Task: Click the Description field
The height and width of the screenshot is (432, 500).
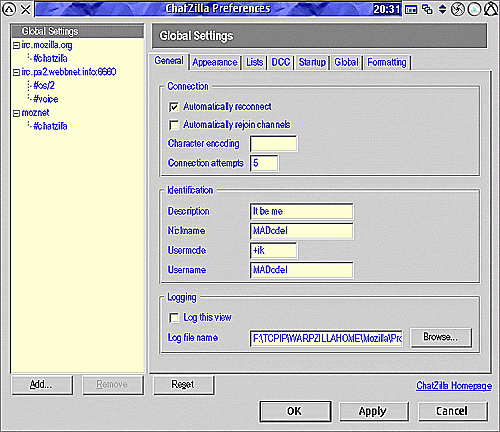Action: tap(302, 212)
